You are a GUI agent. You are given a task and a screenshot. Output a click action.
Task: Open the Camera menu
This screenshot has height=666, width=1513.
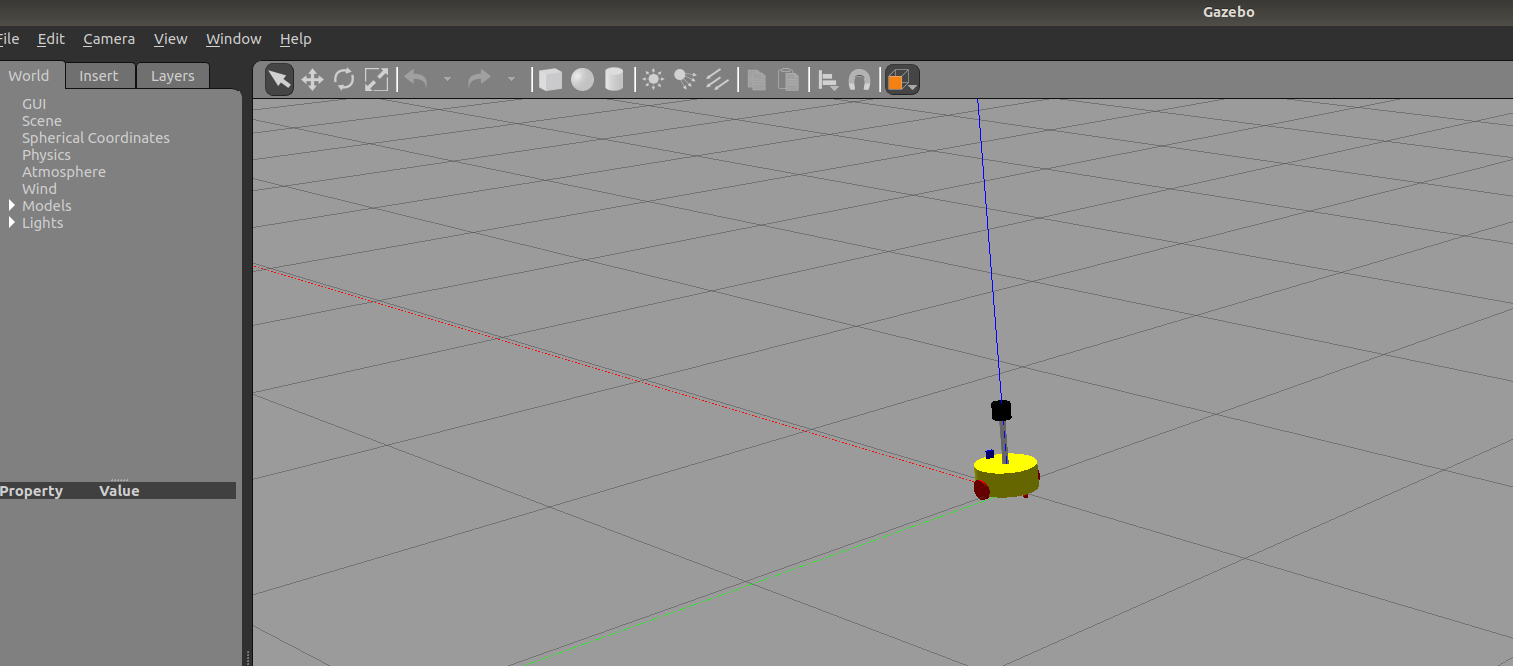(x=109, y=39)
